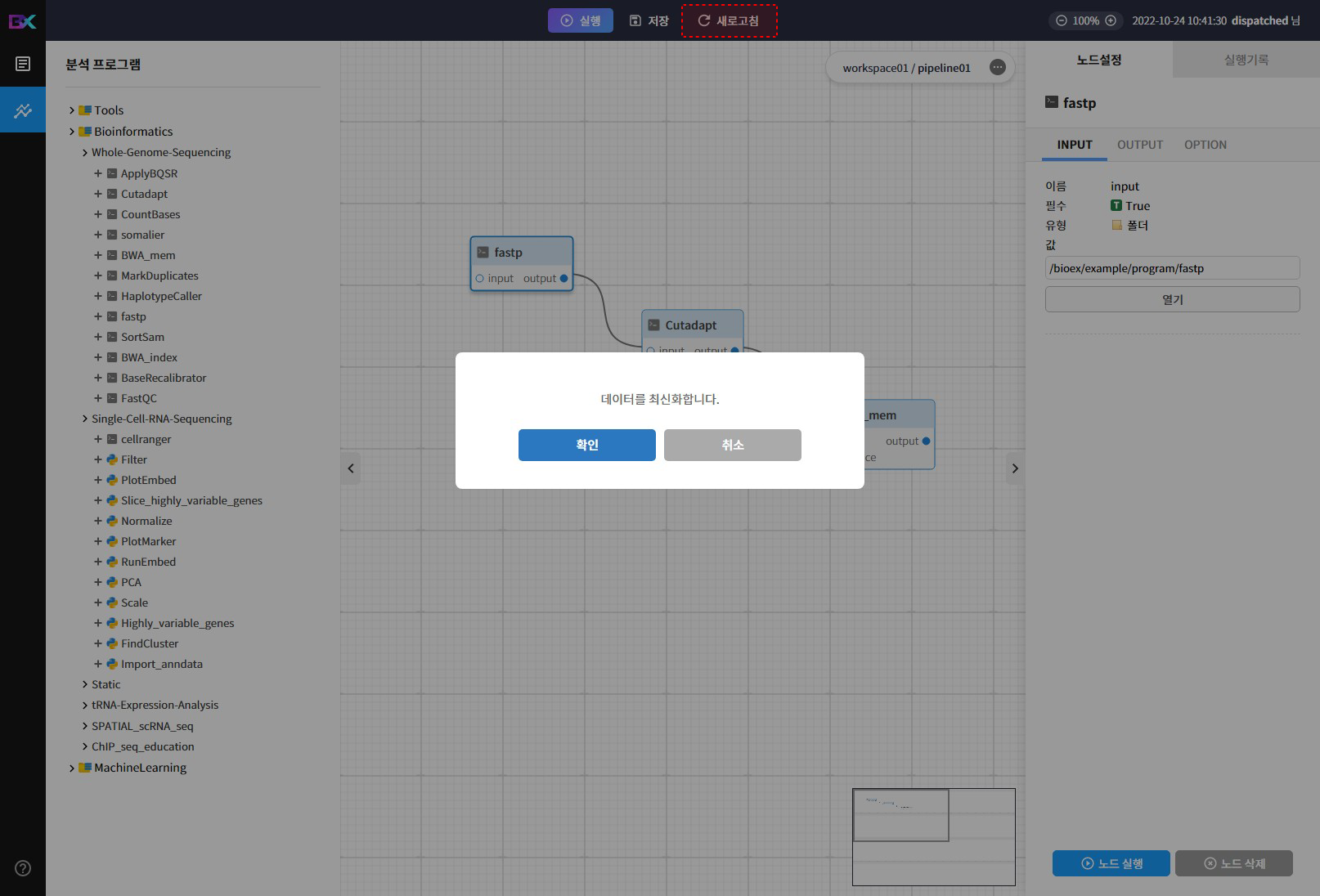
Task: Expand tRNA-Expression-Analysis group
Action: point(85,705)
